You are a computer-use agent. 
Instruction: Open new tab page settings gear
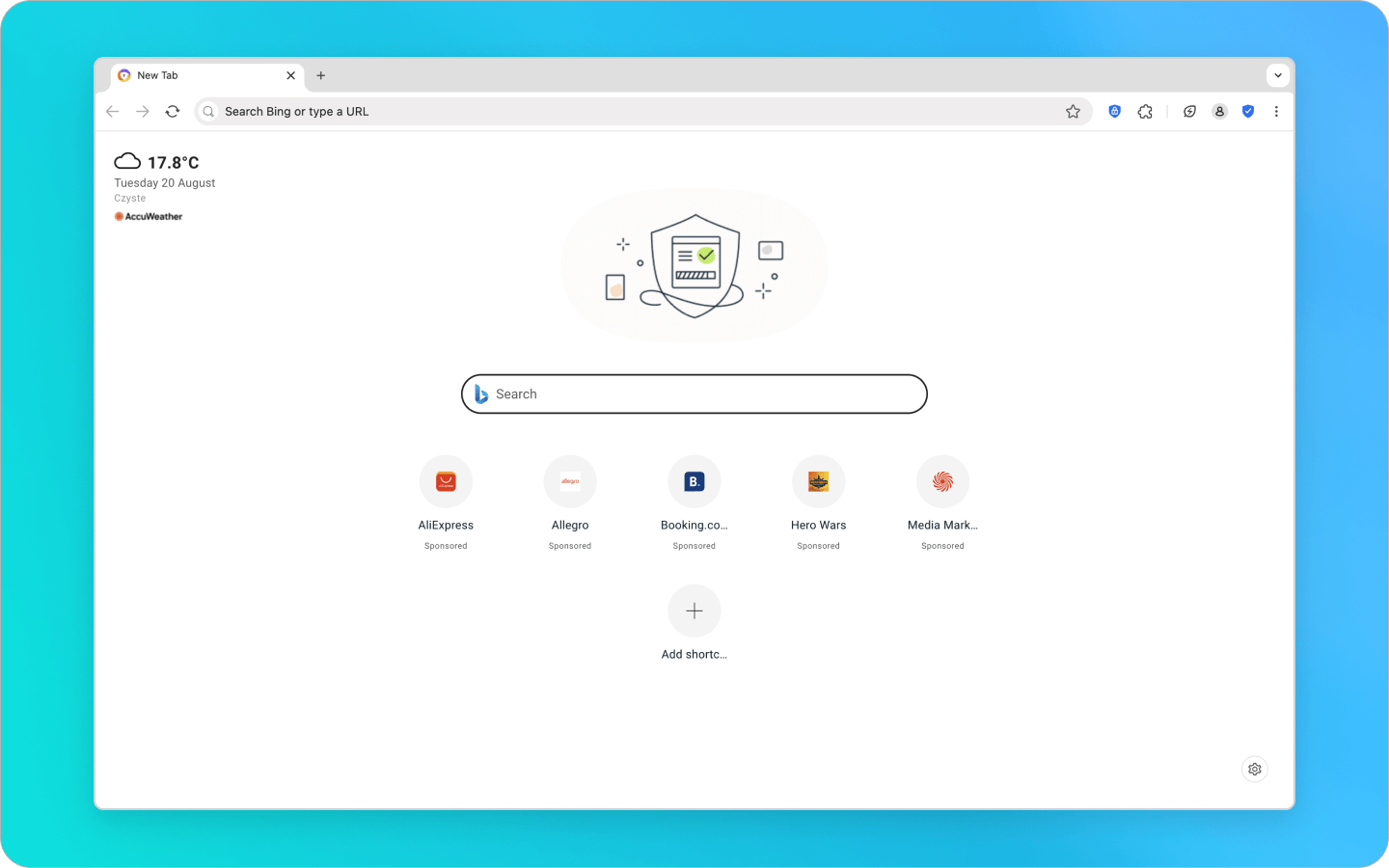[1254, 769]
